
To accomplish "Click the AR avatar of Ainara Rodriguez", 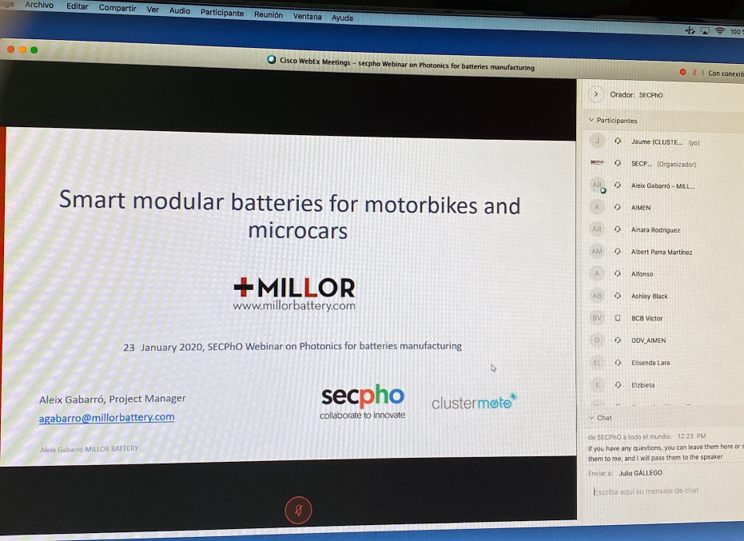I will click(x=597, y=229).
